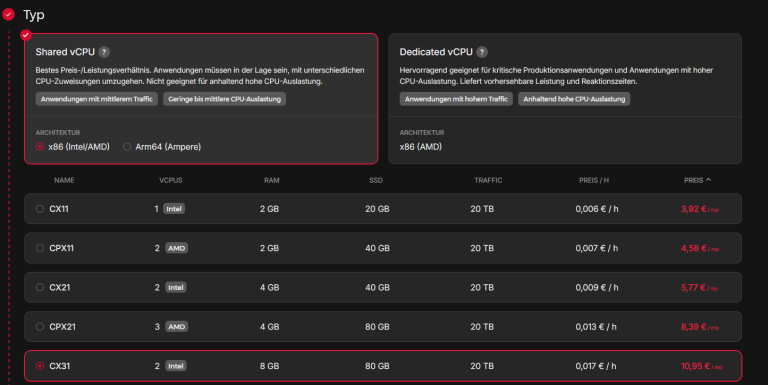Click the Anwendungen mit mittlerem Traffic tag
Screen dimensions: 768x385
(x=96, y=99)
